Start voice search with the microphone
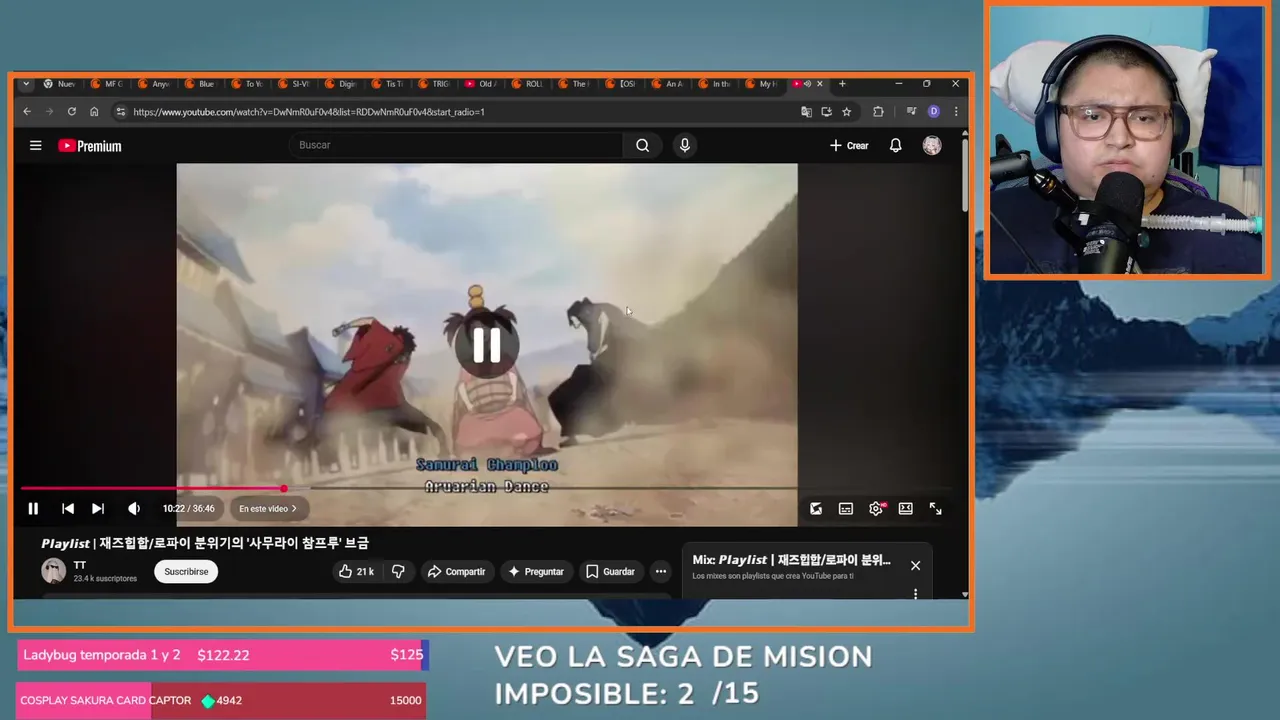 685,145
